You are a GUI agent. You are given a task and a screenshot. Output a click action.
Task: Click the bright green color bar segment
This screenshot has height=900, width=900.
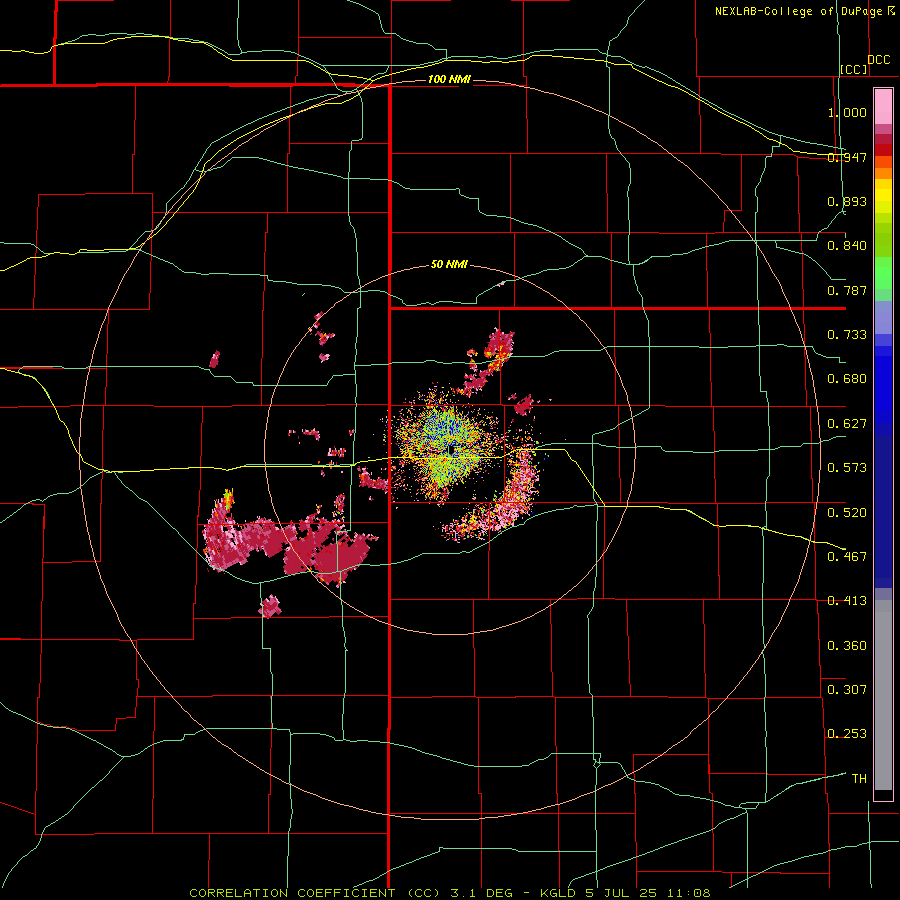(x=883, y=273)
